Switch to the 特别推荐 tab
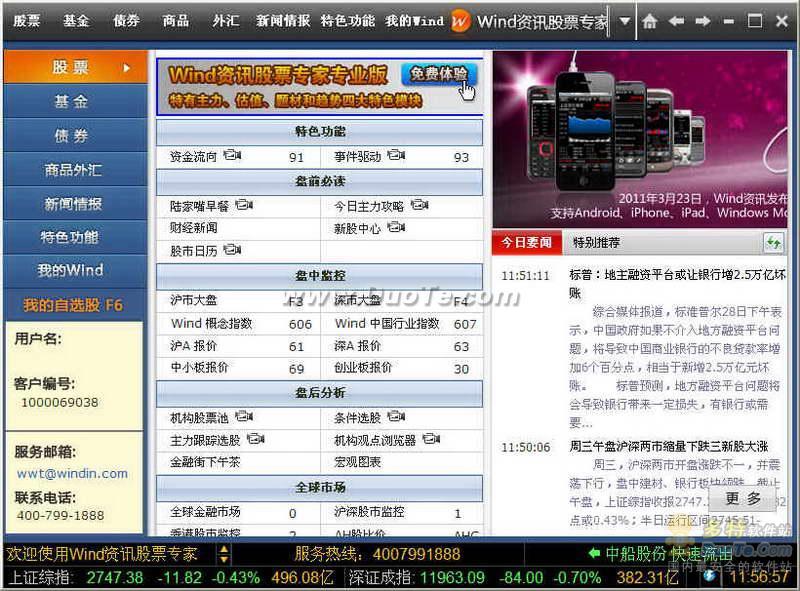The image size is (800, 591). point(596,242)
